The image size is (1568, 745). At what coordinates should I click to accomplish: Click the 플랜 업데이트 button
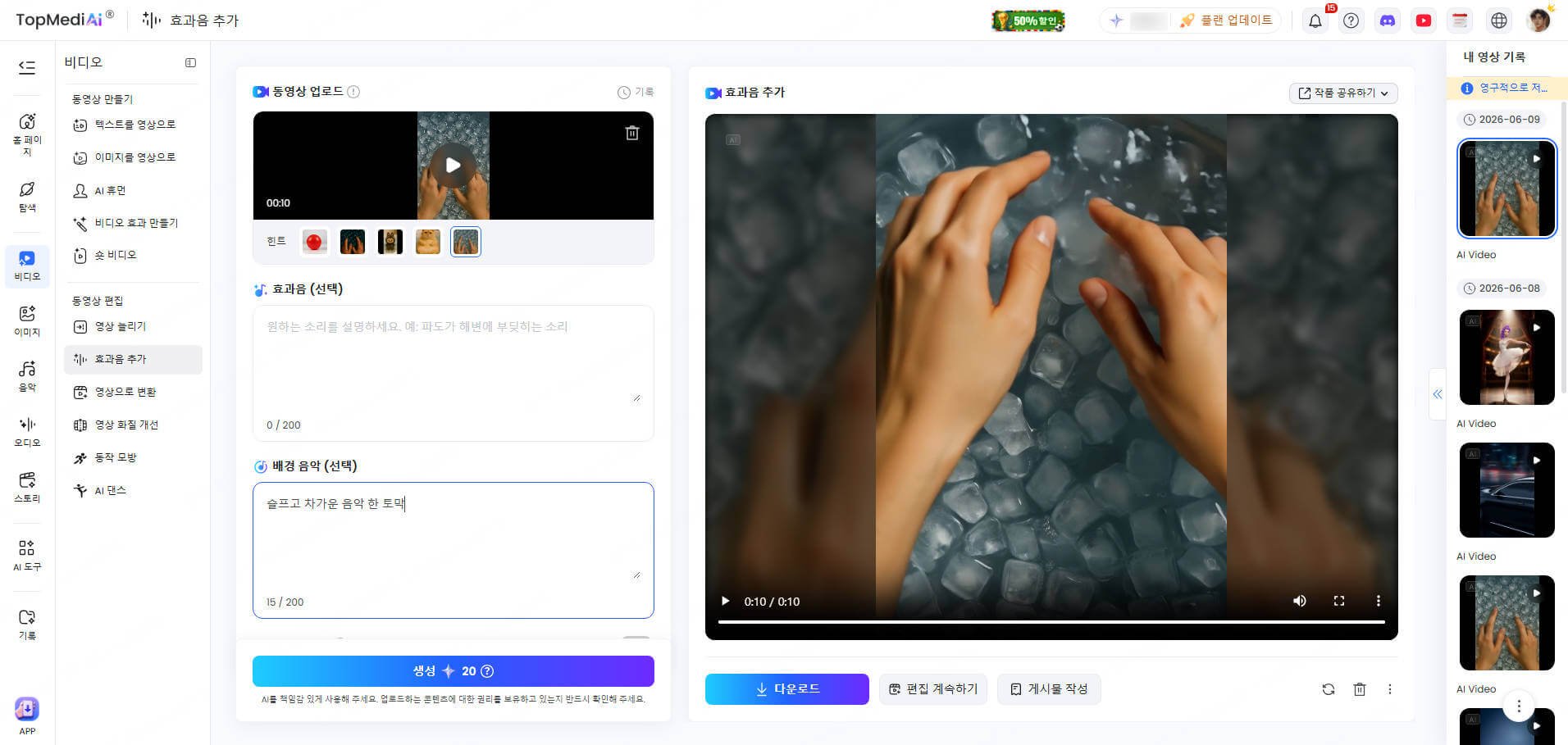point(1226,20)
